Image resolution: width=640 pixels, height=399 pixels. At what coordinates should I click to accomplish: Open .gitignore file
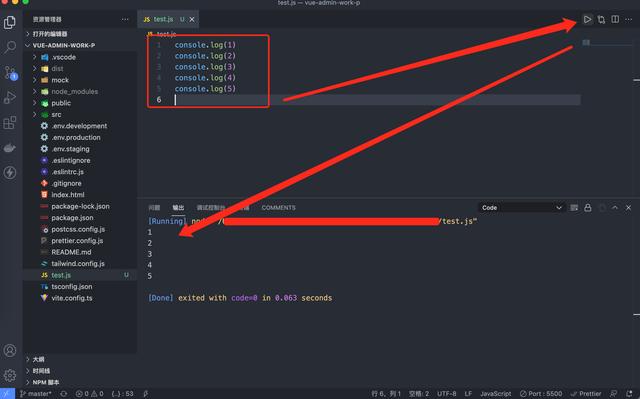(x=80, y=183)
